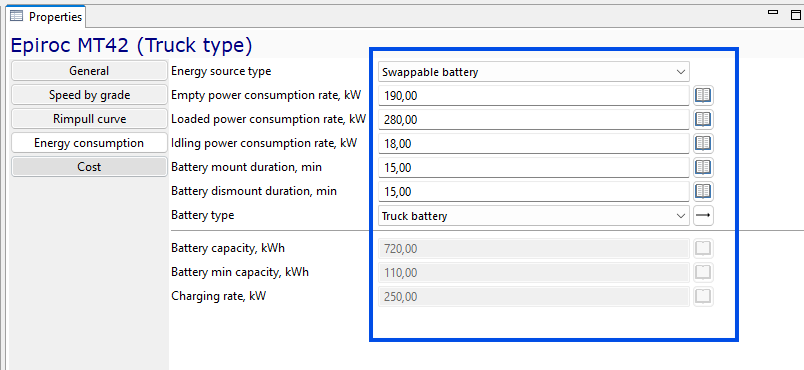
Task: Maximize the Properties panel
Action: (x=796, y=15)
